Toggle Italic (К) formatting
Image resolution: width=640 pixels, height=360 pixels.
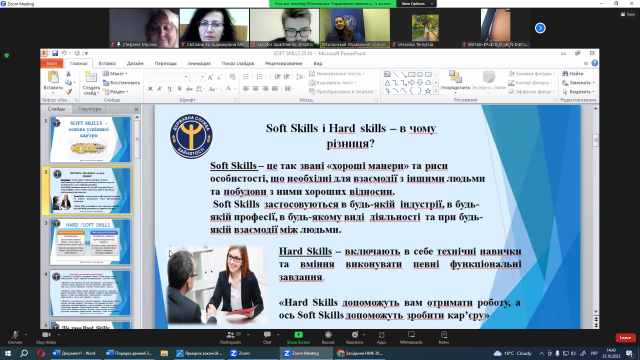point(160,89)
